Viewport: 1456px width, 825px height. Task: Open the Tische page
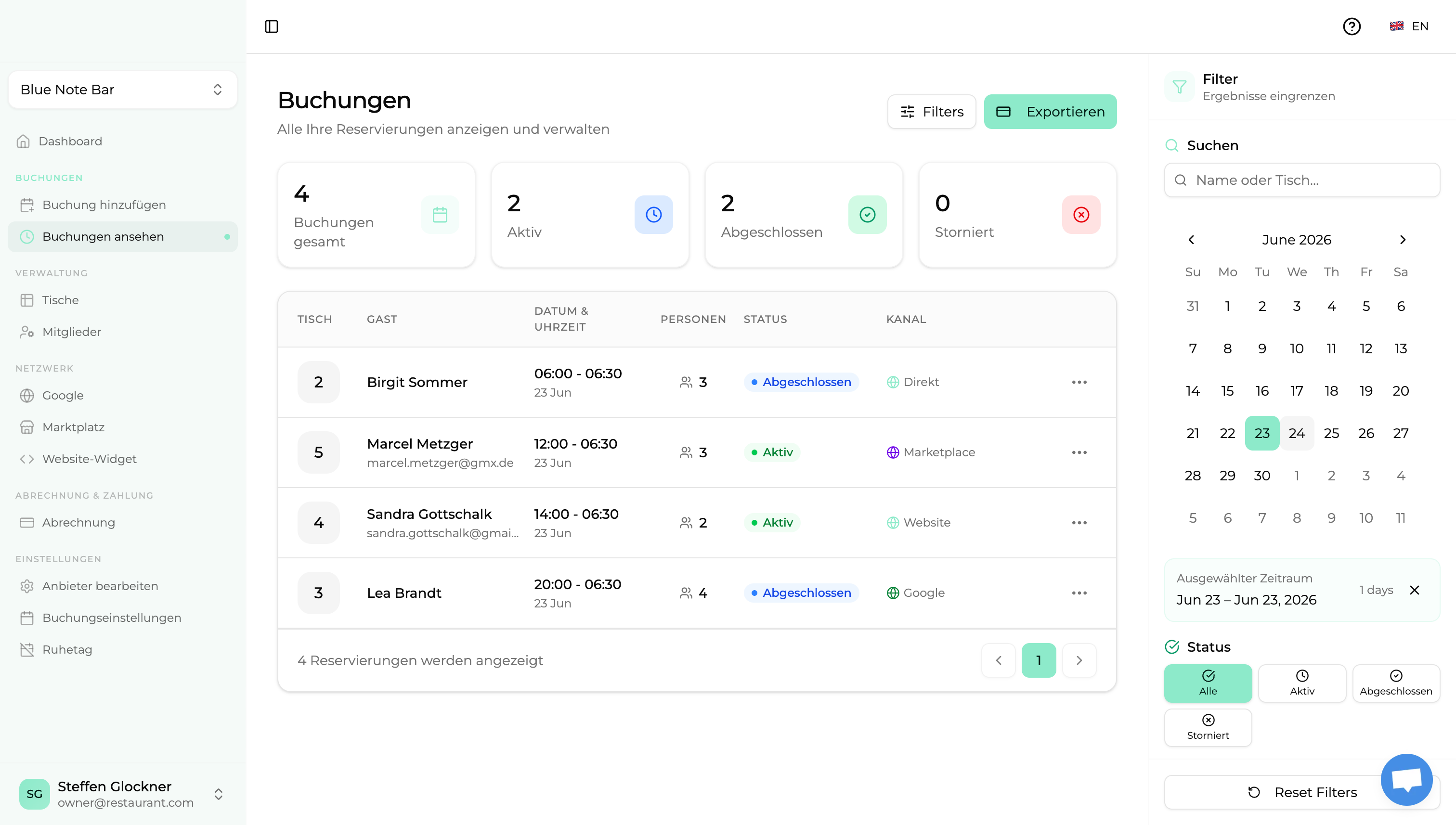click(122, 300)
